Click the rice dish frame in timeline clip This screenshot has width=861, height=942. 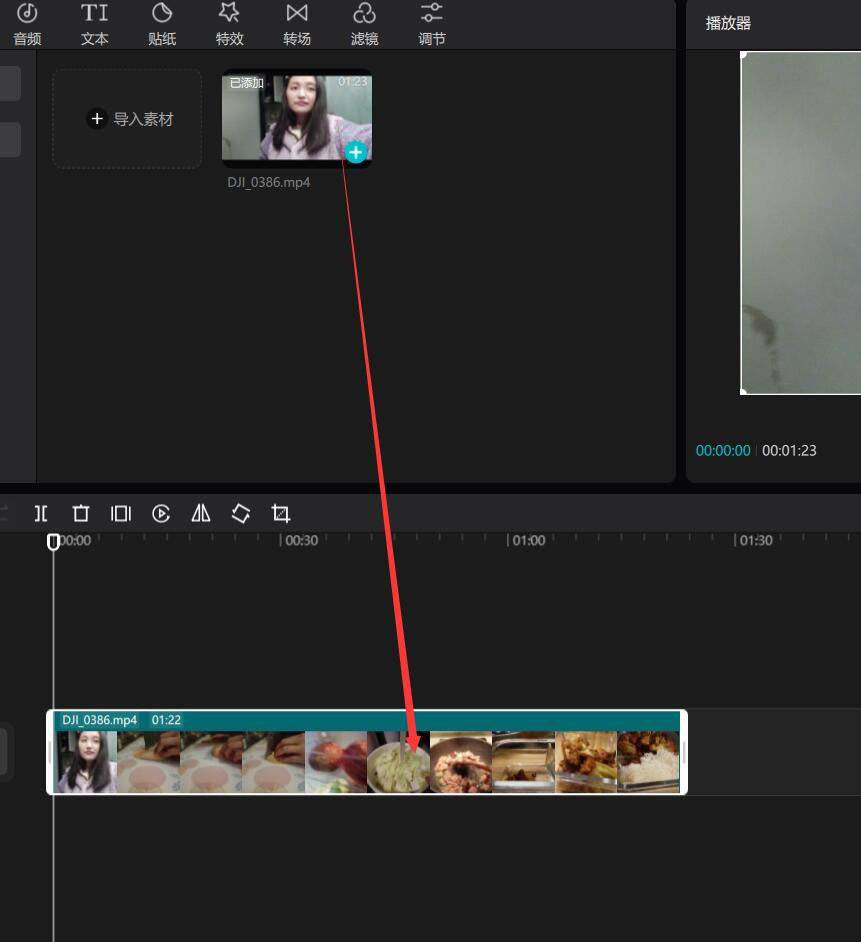pos(648,761)
